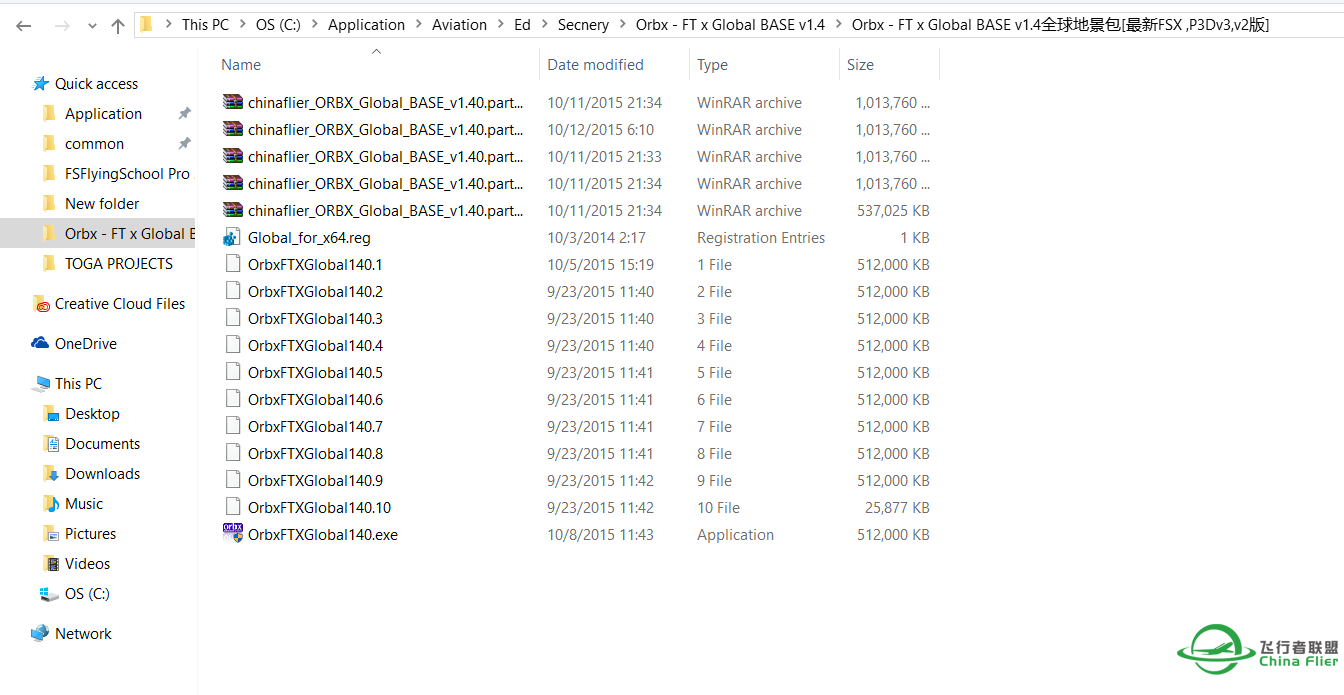
Task: Open the Downloads icon in sidebar
Action: [52, 474]
